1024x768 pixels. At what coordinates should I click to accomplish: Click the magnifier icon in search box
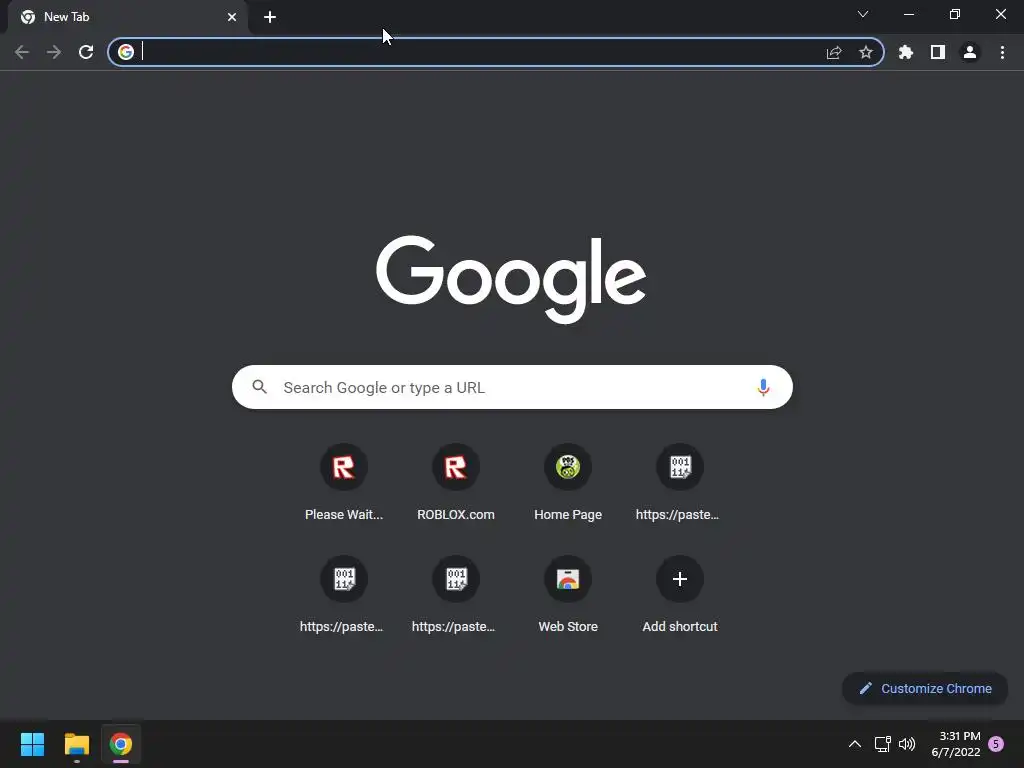point(260,387)
